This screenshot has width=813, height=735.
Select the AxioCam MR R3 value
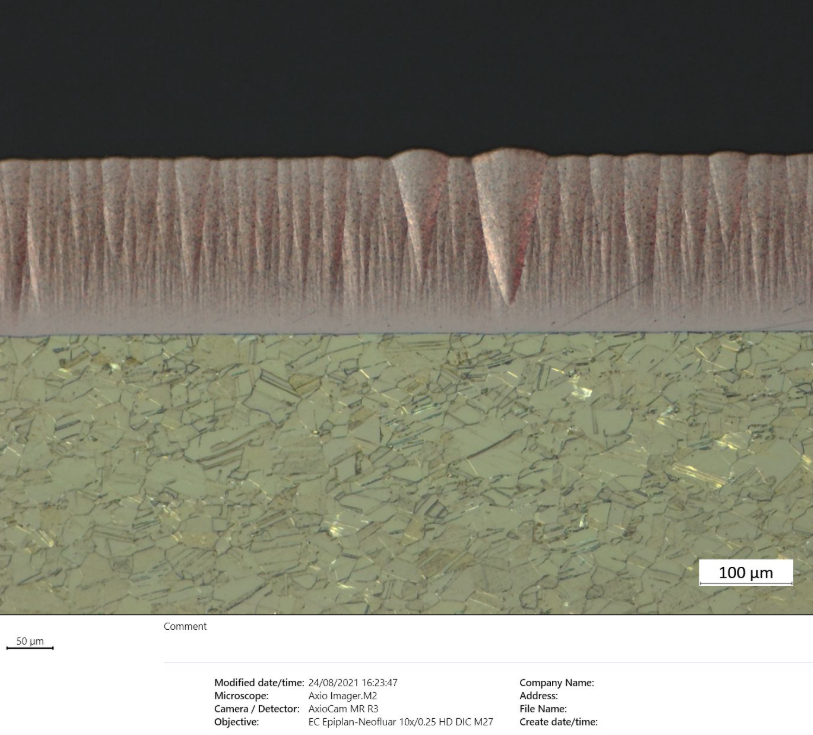344,709
